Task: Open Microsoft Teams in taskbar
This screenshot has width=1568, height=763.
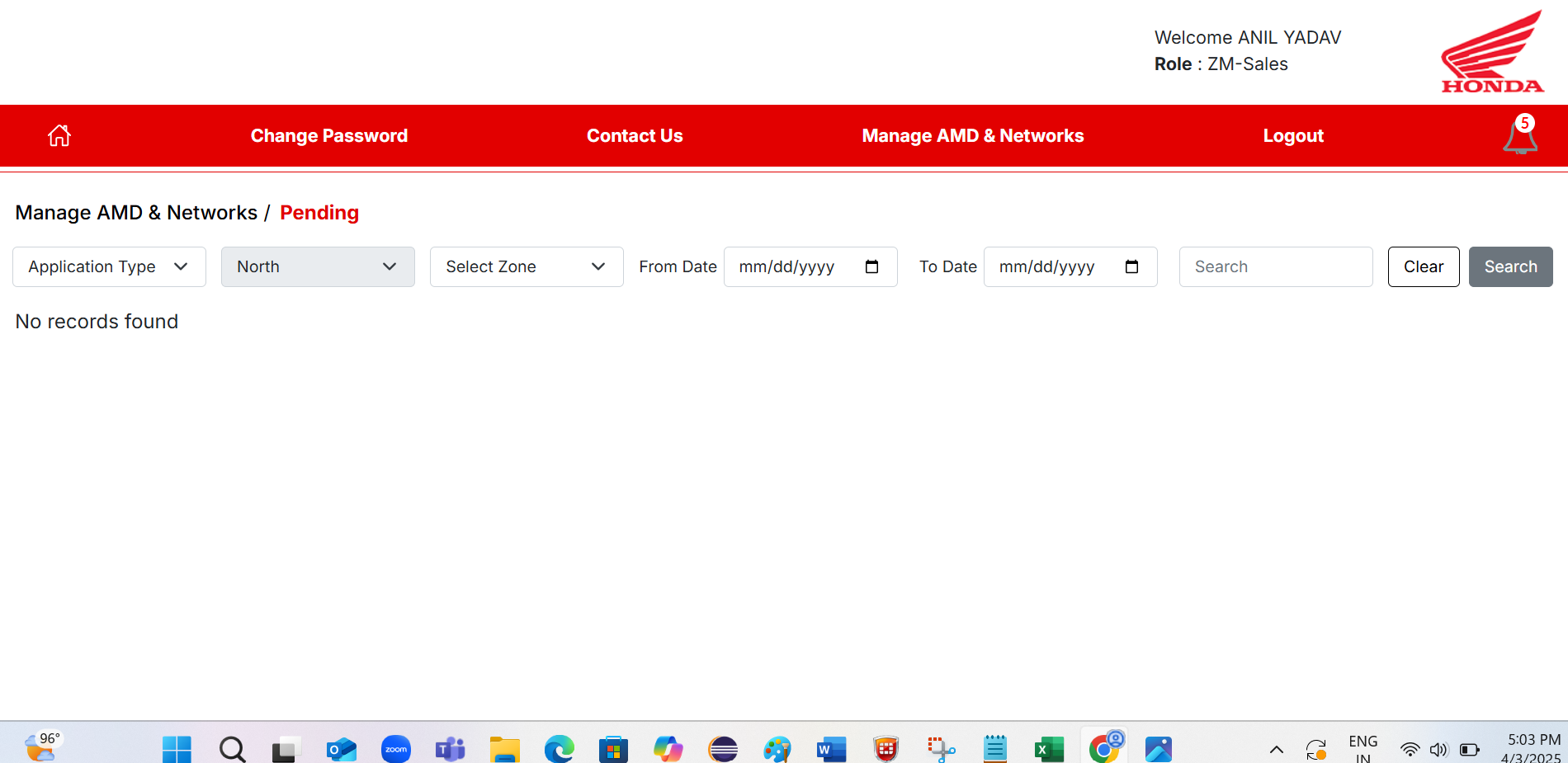Action: coord(451,749)
